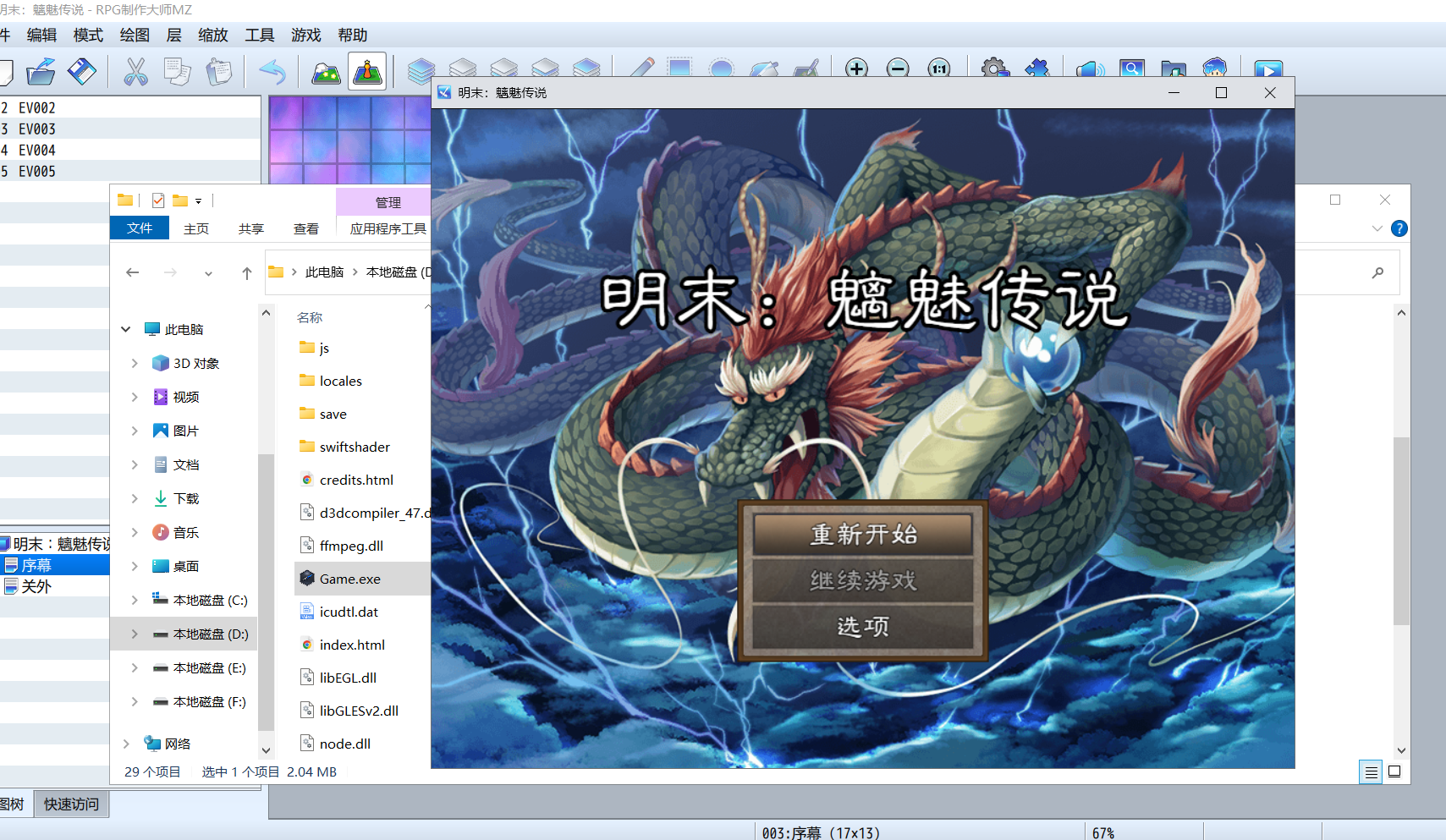This screenshot has width=1446, height=840.
Task: Switch Explorer to large thumbnails view icon
Action: coord(1394,771)
